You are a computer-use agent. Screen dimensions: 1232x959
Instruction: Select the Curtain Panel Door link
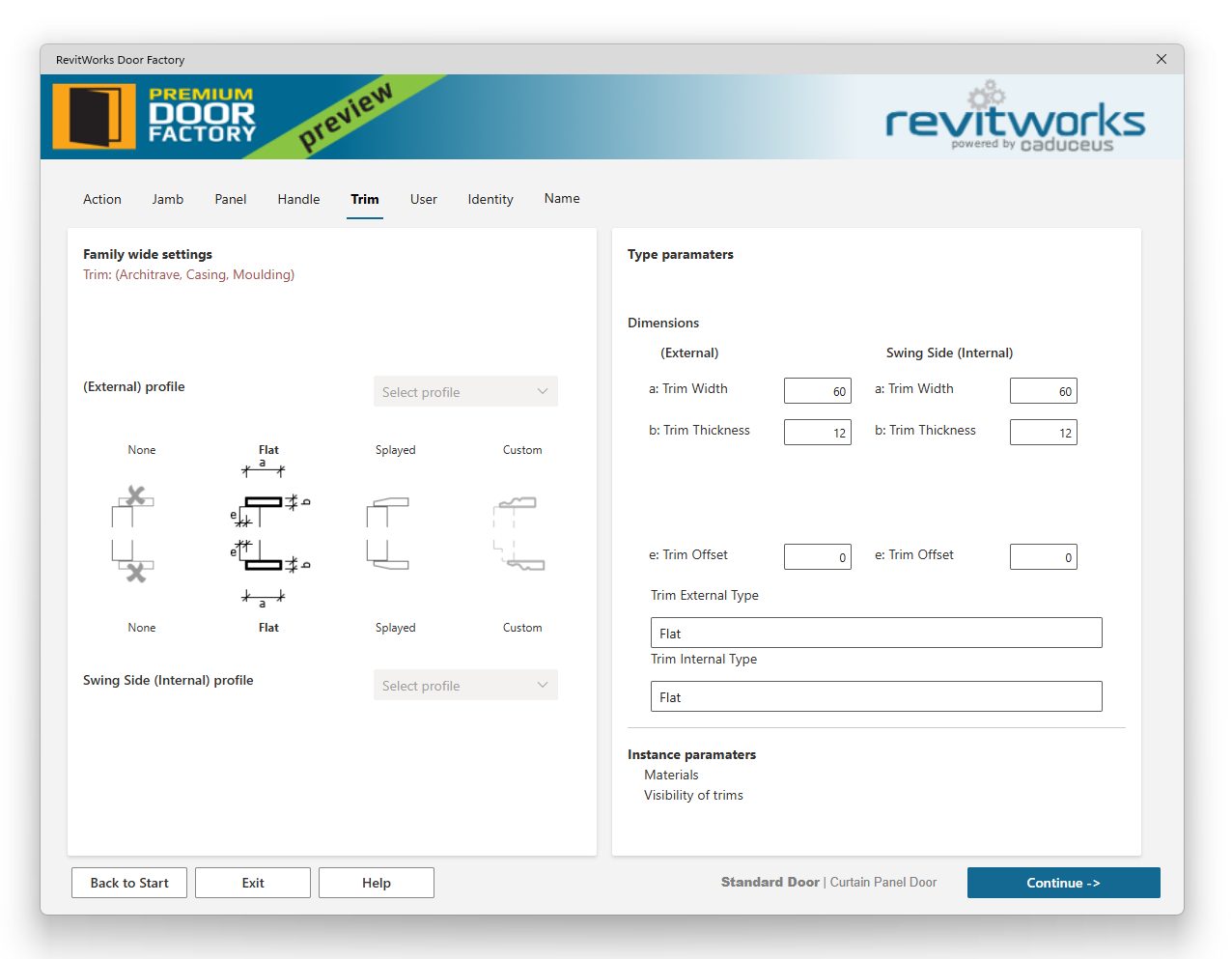pyautogui.click(x=883, y=882)
